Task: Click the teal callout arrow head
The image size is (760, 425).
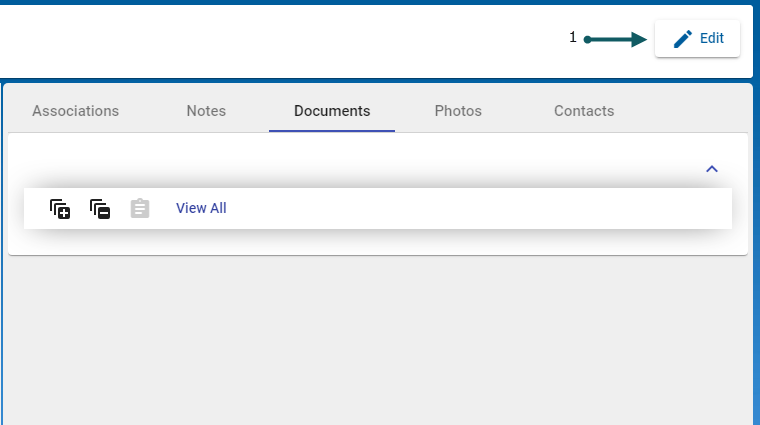Action: 640,40
